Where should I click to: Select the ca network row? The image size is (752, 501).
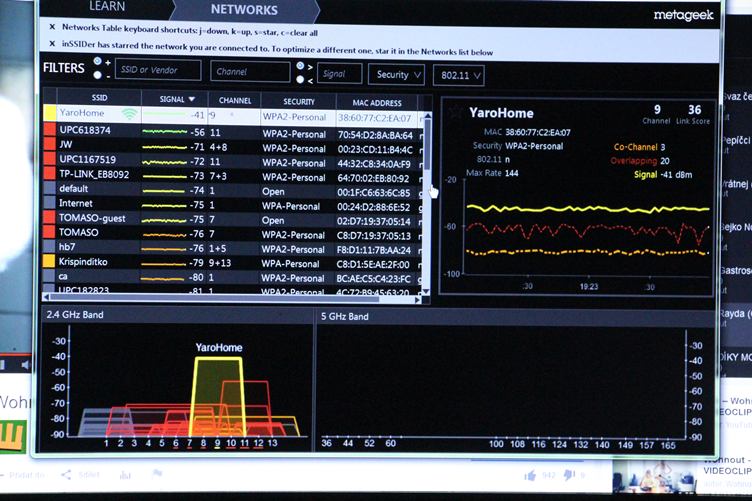[234, 277]
